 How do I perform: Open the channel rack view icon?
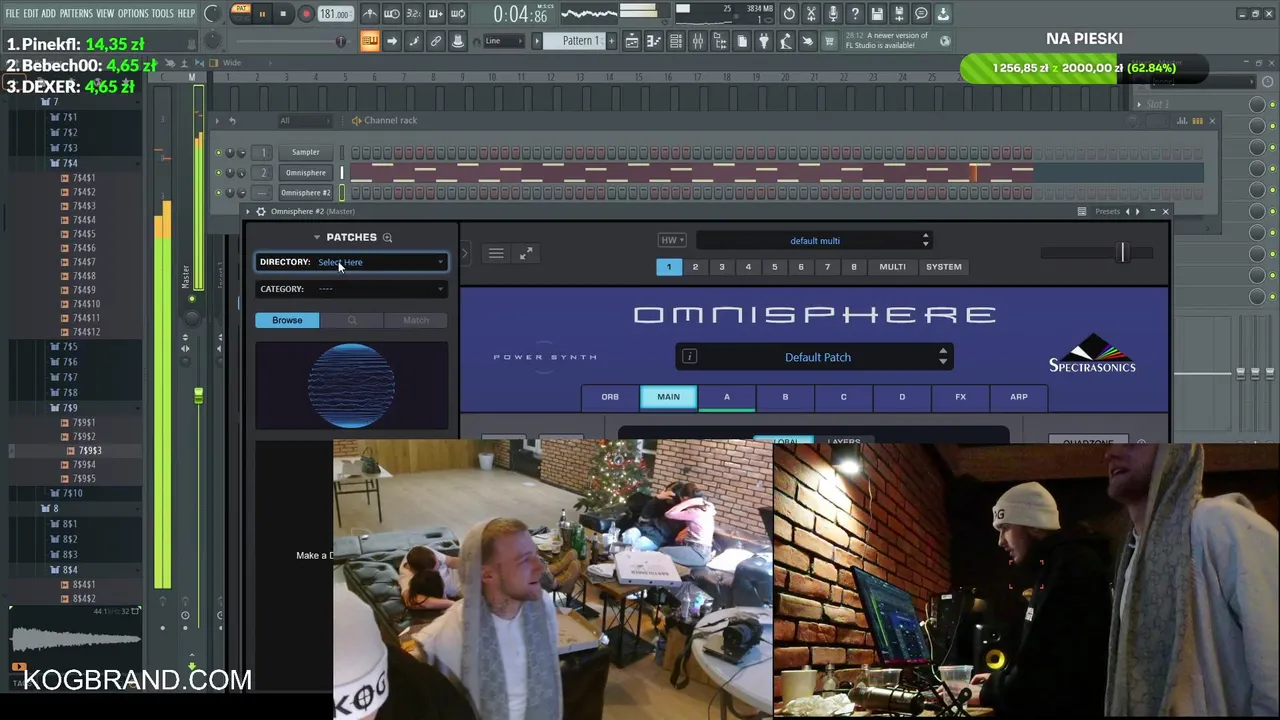(676, 41)
